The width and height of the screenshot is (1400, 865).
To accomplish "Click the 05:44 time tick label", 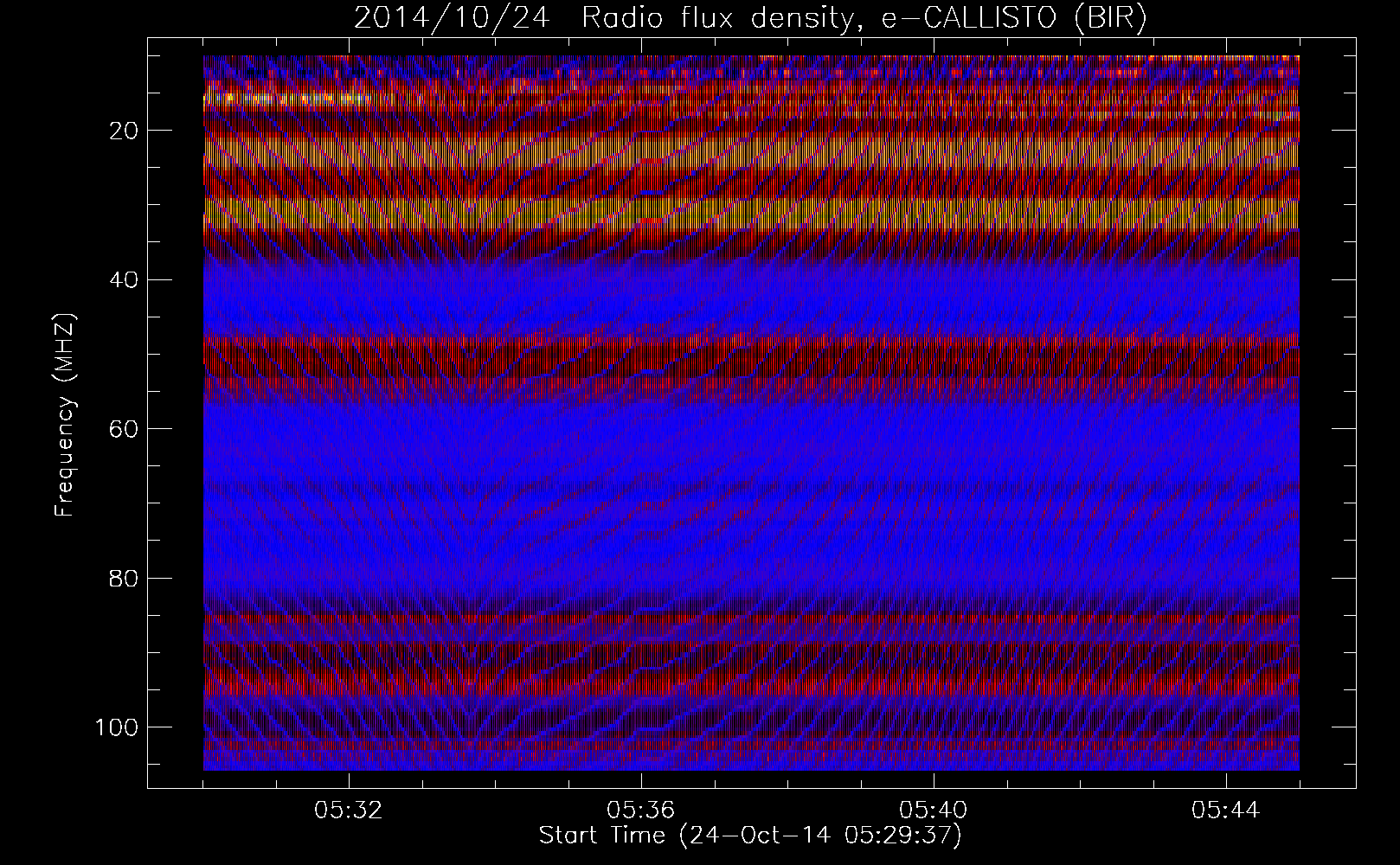I will (1226, 811).
